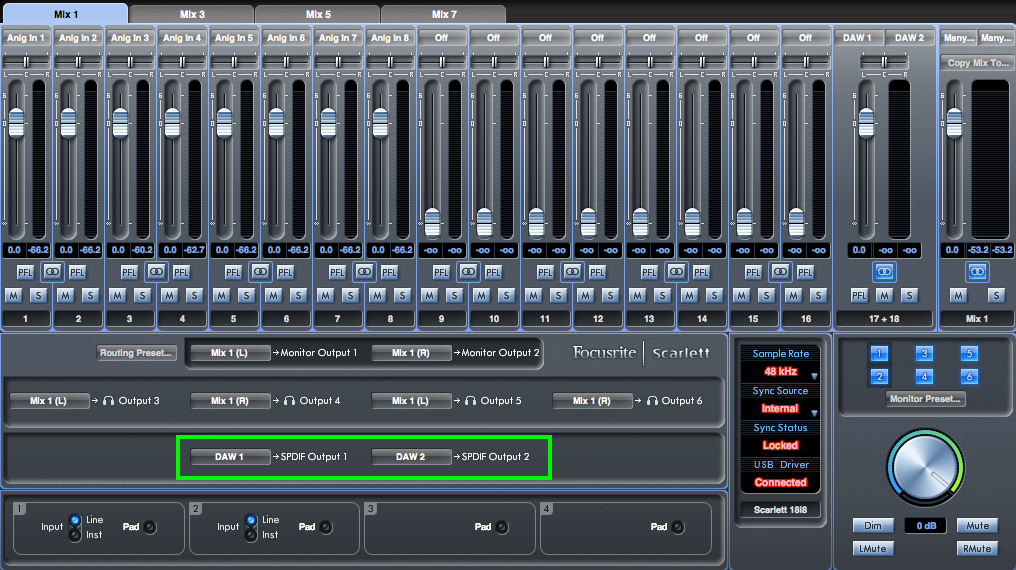The width and height of the screenshot is (1016, 570).
Task: Click the channel 1 volume fader
Action: click(16, 123)
